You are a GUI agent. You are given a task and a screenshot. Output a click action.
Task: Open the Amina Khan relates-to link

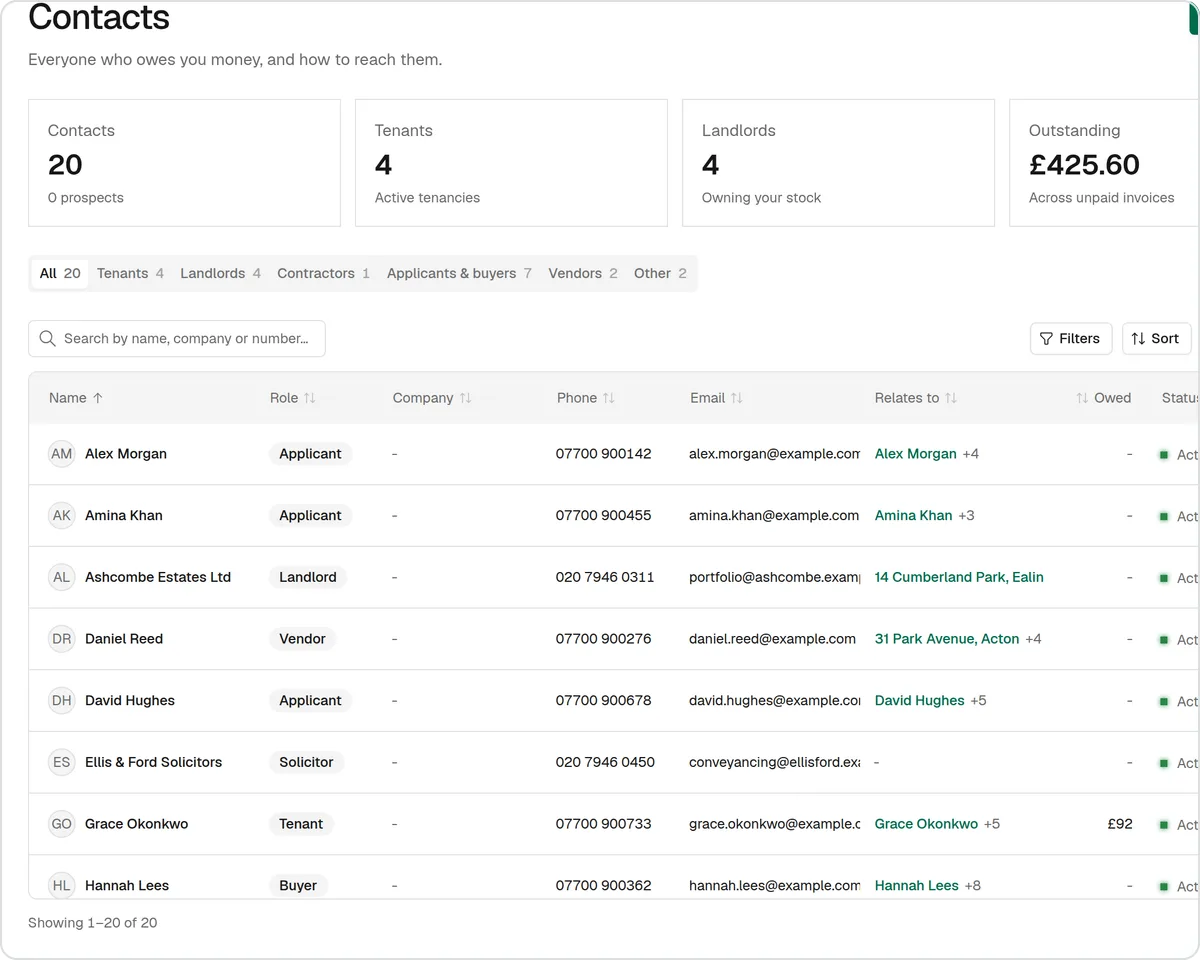coord(913,516)
